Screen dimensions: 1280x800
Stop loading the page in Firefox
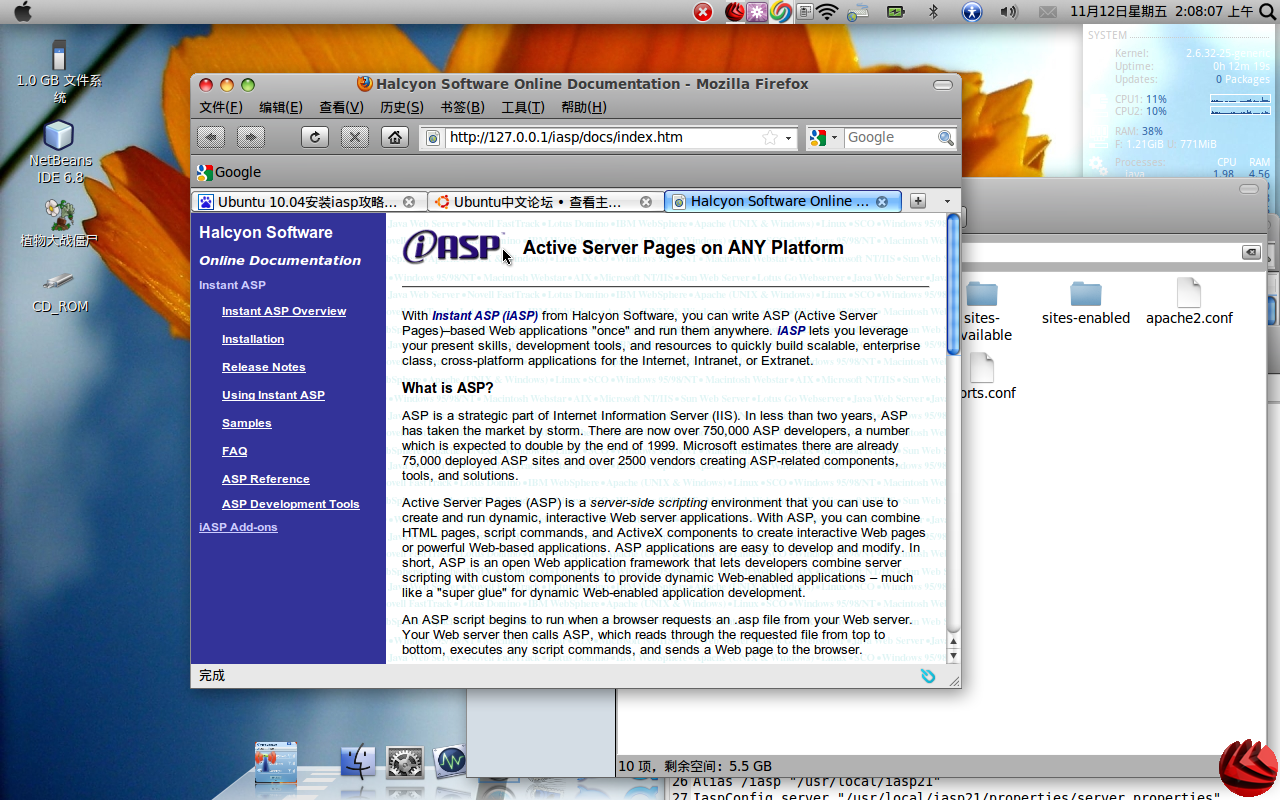click(x=355, y=137)
